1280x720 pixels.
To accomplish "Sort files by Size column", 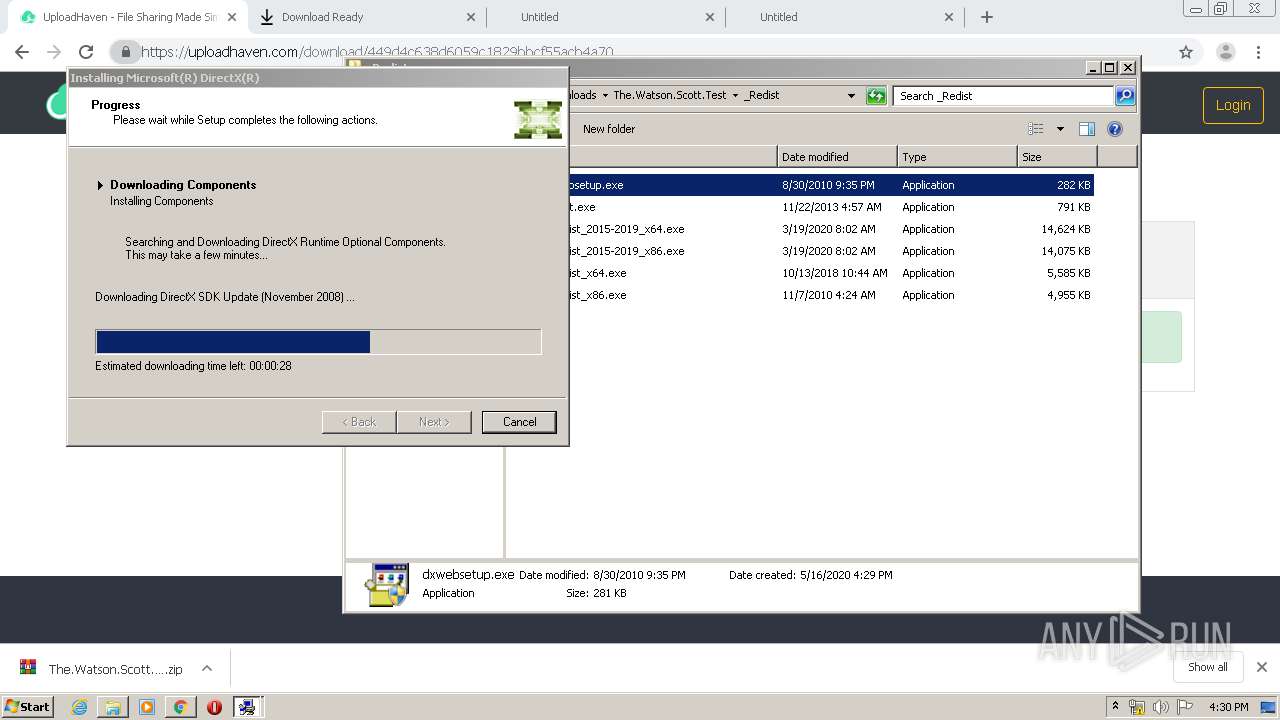I will pyautogui.click(x=1057, y=157).
